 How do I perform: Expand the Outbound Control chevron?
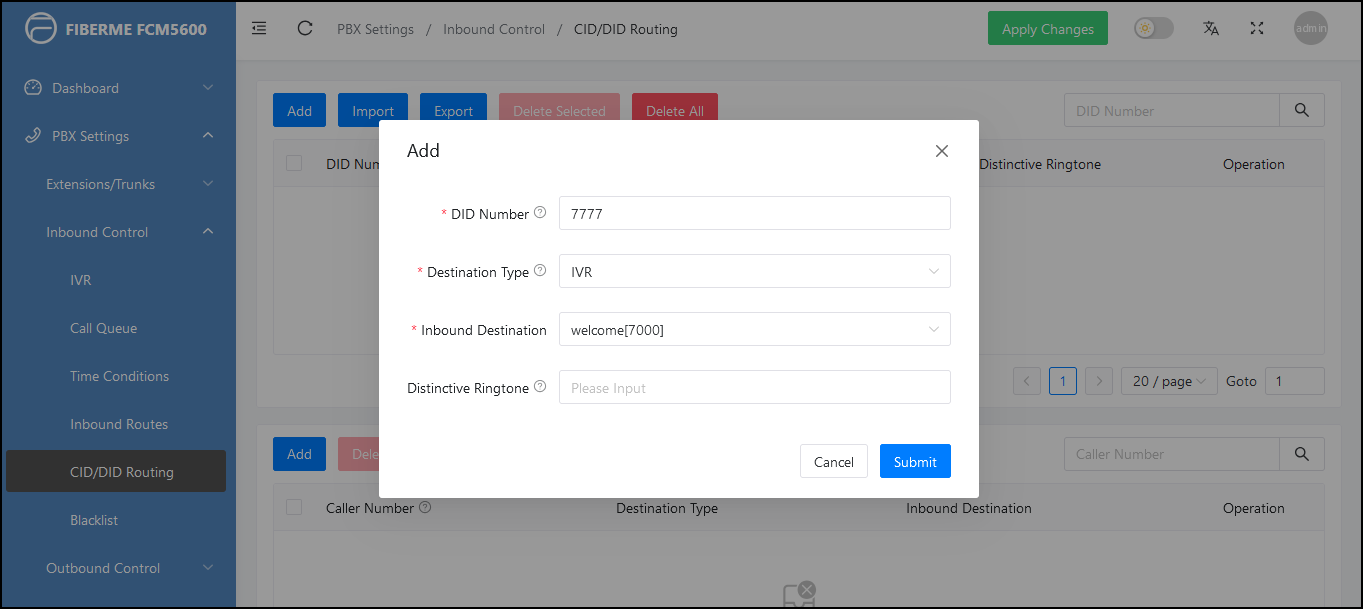coord(208,568)
